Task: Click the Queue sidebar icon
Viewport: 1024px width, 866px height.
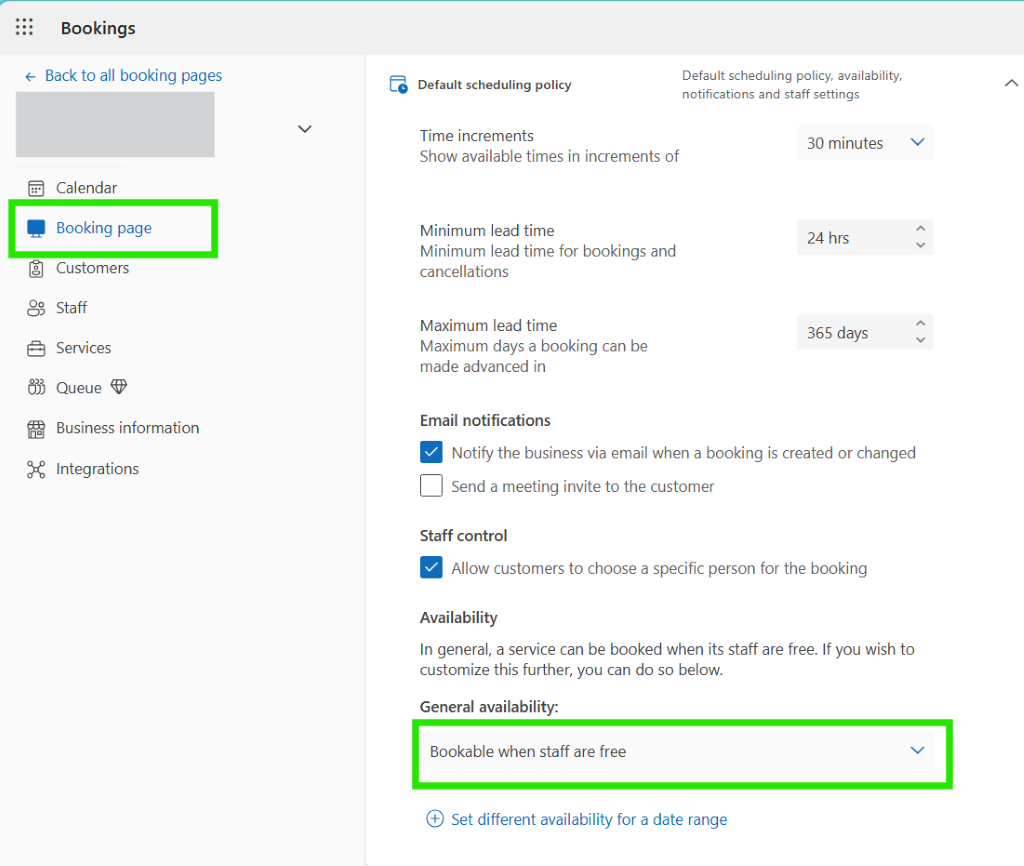Action: pos(36,388)
